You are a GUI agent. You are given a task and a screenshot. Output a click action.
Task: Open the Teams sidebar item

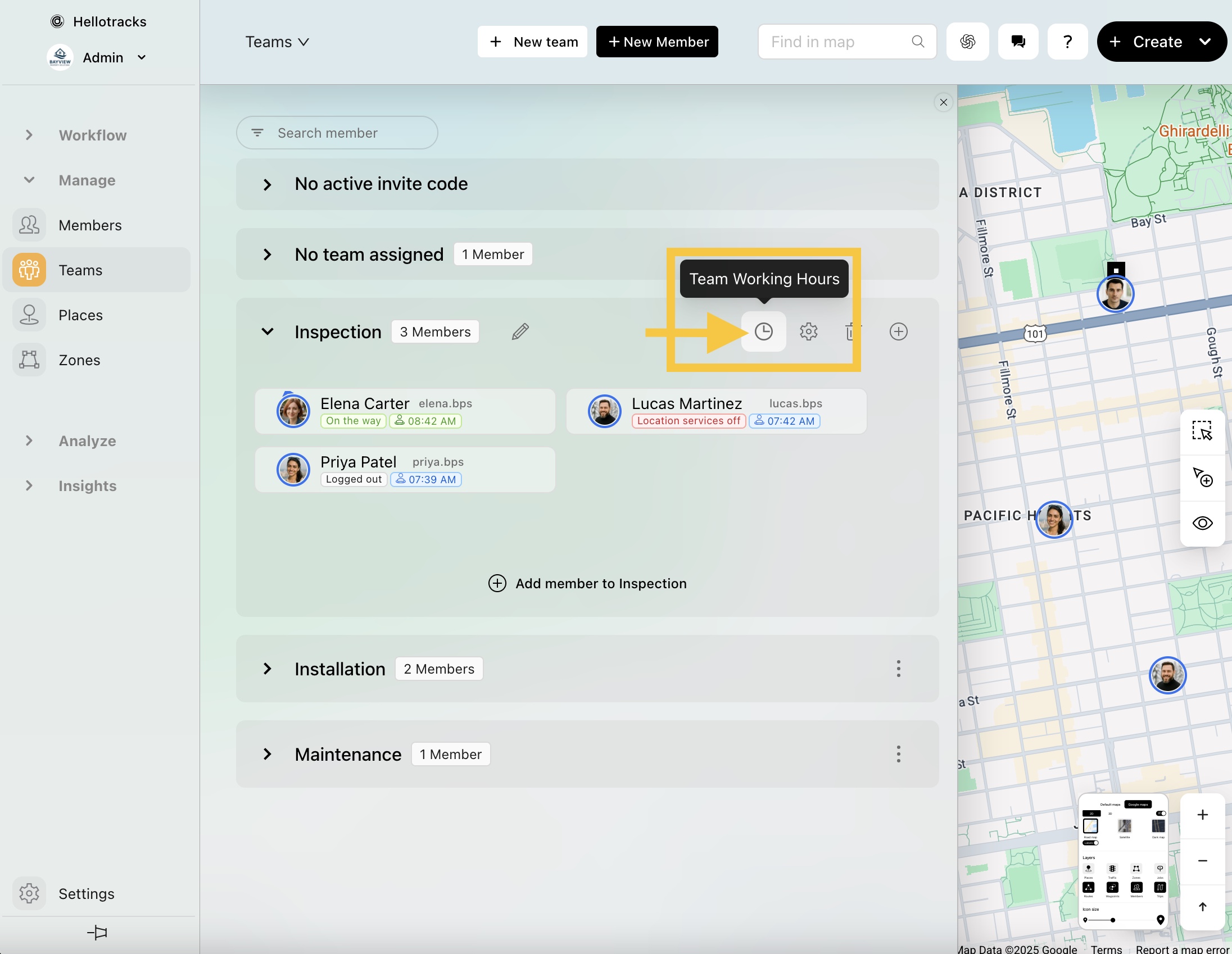(x=80, y=270)
